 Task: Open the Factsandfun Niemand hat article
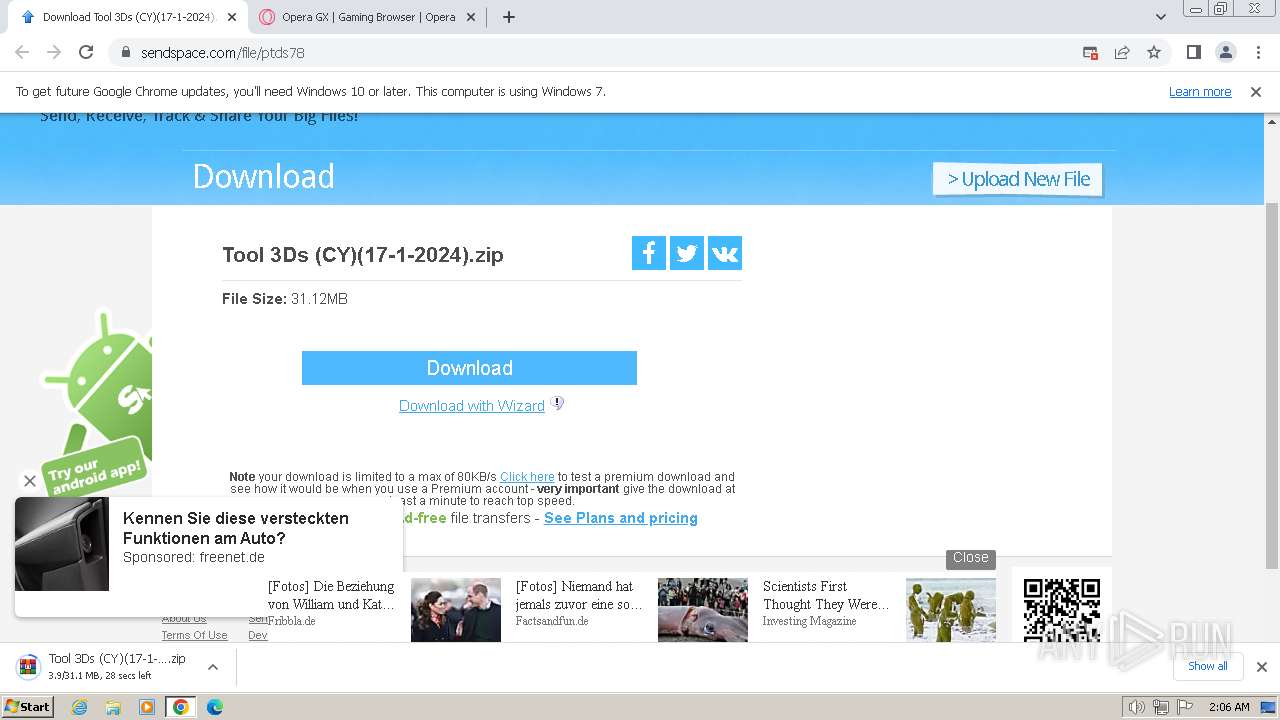pyautogui.click(x=580, y=595)
